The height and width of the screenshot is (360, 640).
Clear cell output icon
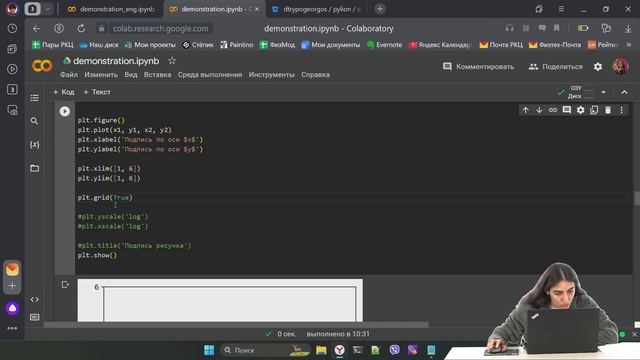(x=65, y=284)
